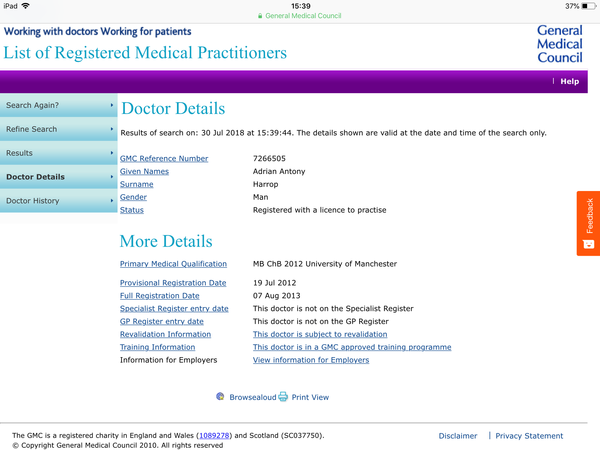Open Refine Search in sidebar
The height and width of the screenshot is (450, 600).
click(x=59, y=129)
